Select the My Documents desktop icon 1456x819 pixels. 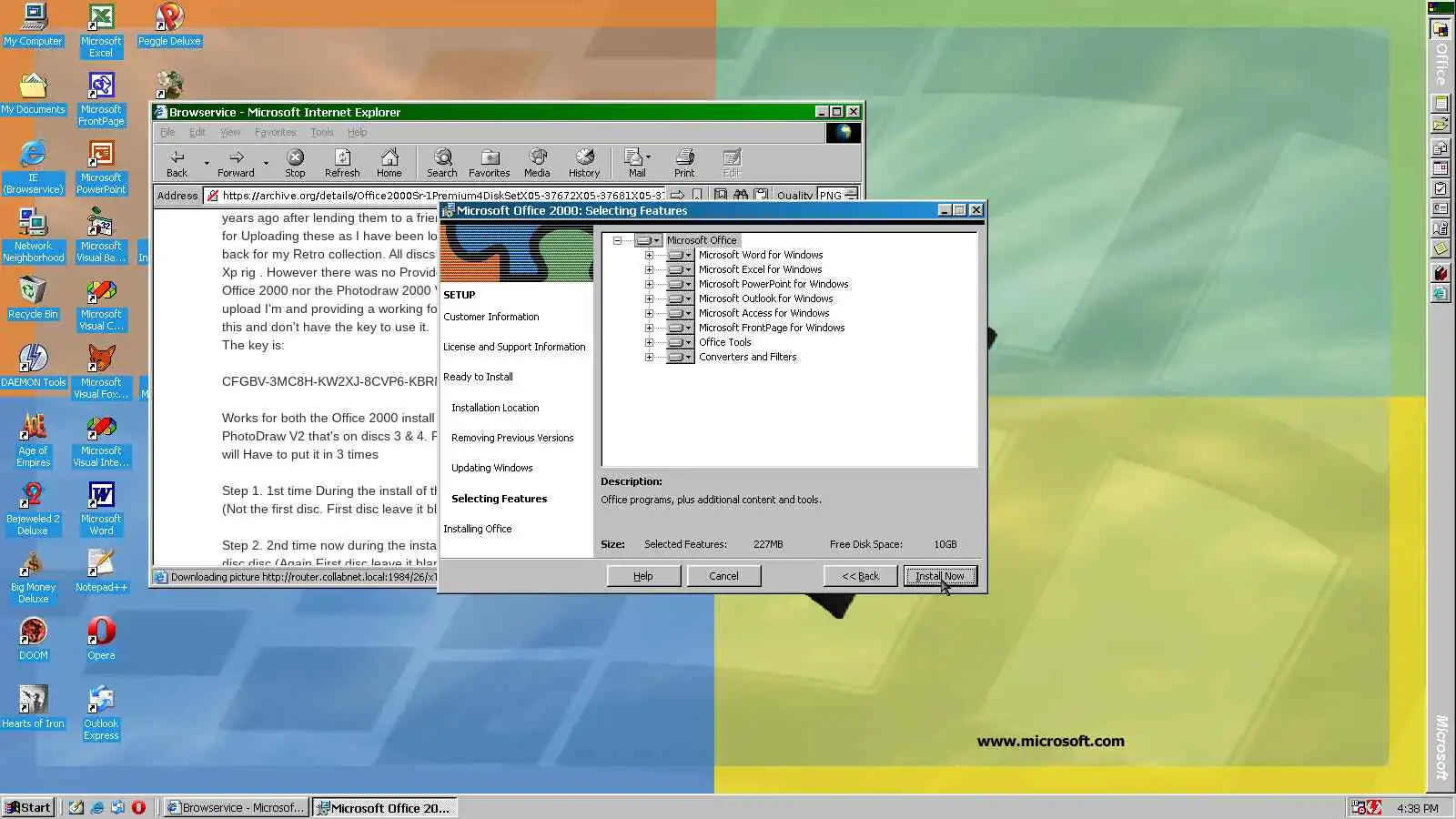click(34, 94)
